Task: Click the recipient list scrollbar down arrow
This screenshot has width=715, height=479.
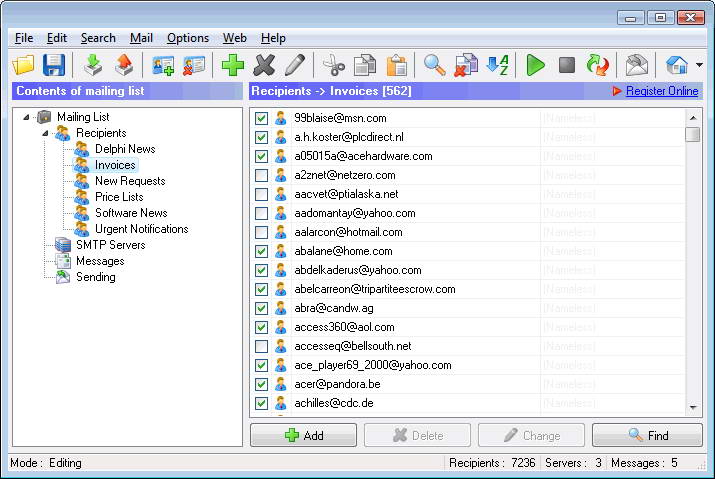Action: 693,407
